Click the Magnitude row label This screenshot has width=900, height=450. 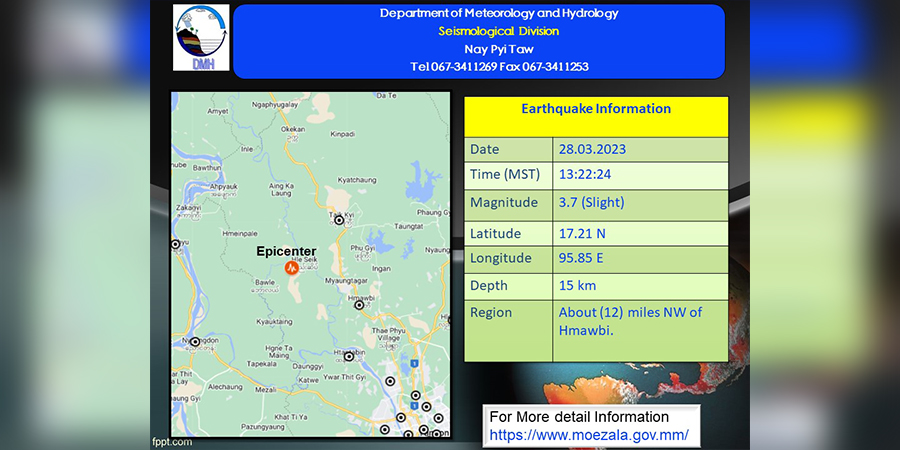504,203
